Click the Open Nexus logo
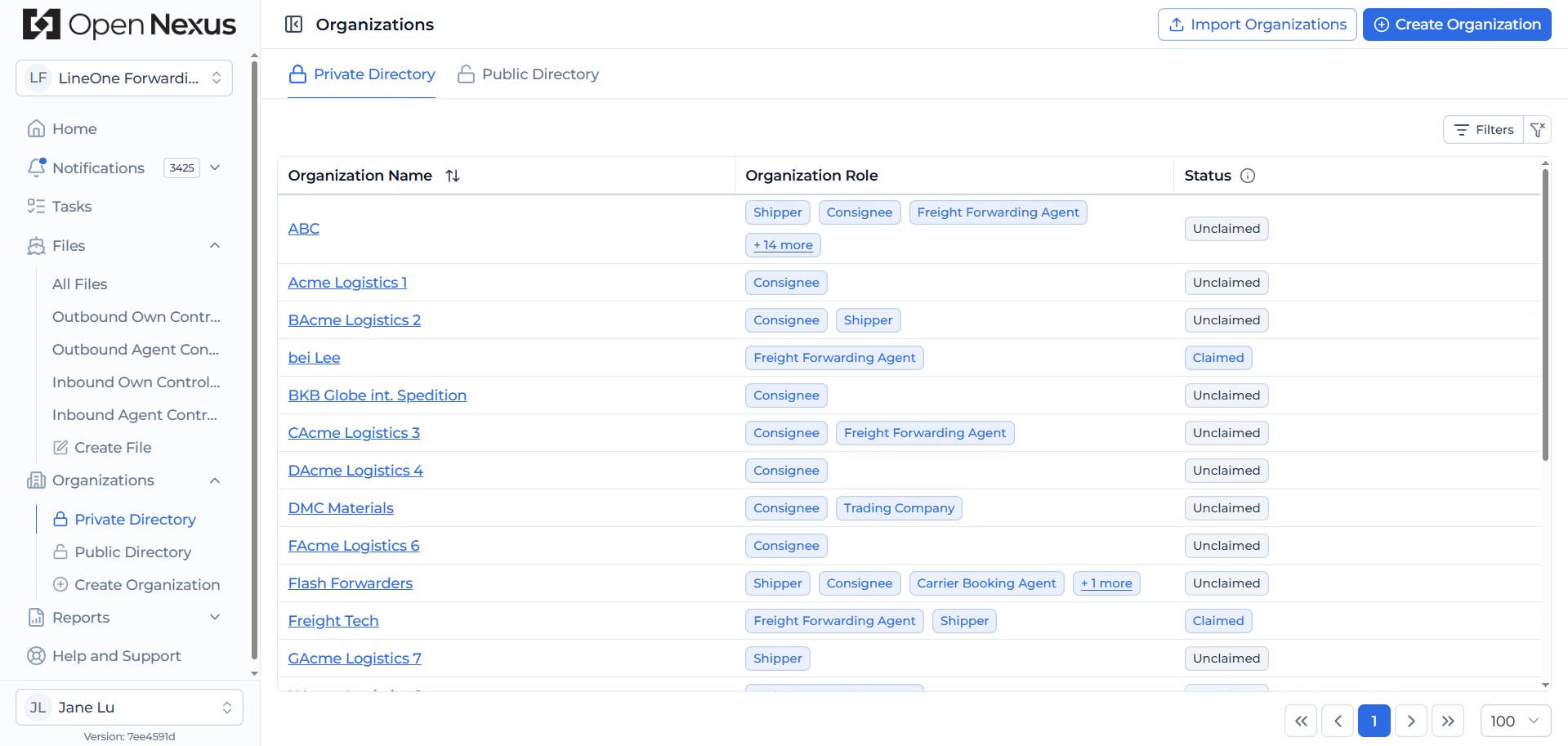This screenshot has width=1568, height=746. [129, 25]
